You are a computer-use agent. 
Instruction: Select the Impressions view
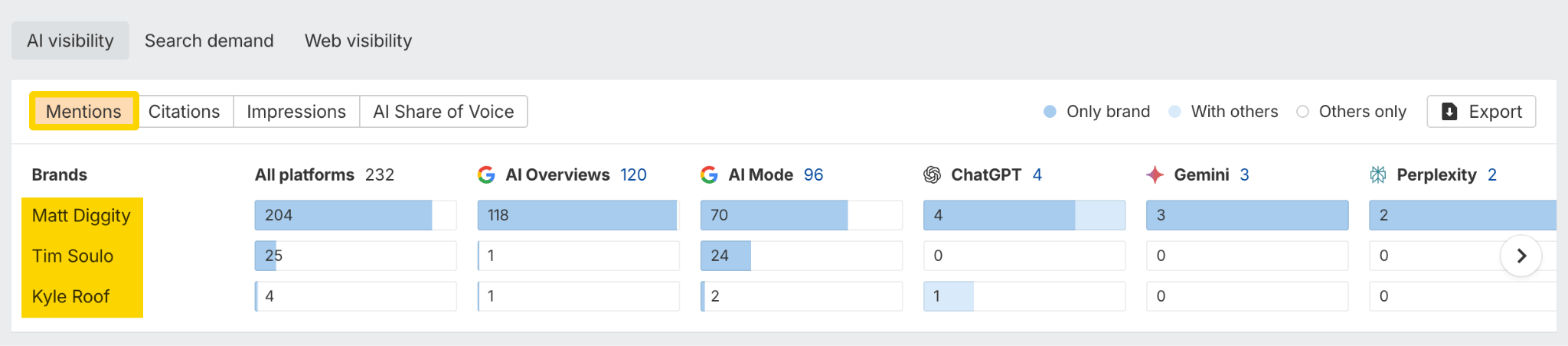[x=296, y=112]
